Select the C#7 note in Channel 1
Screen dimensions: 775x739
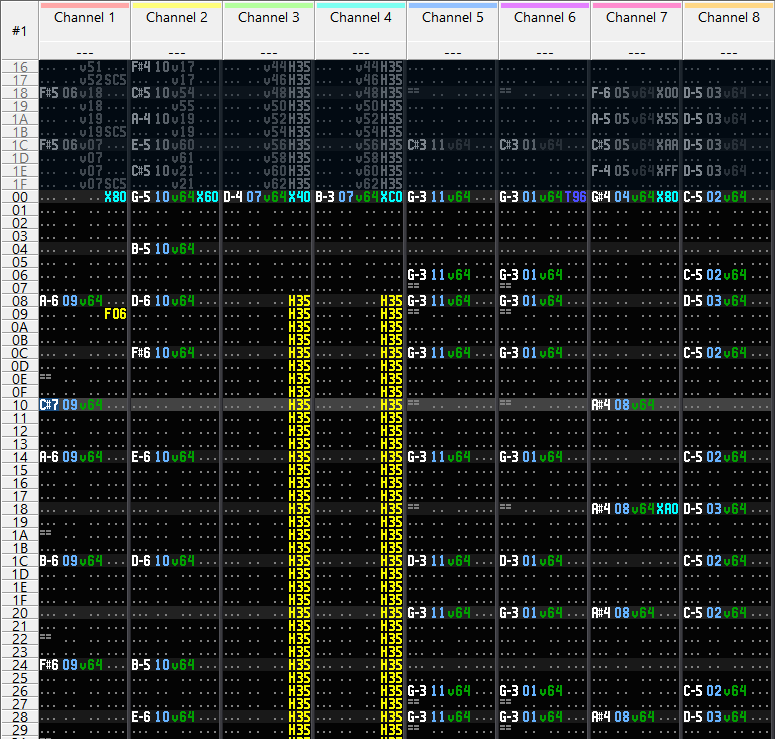(x=49, y=405)
